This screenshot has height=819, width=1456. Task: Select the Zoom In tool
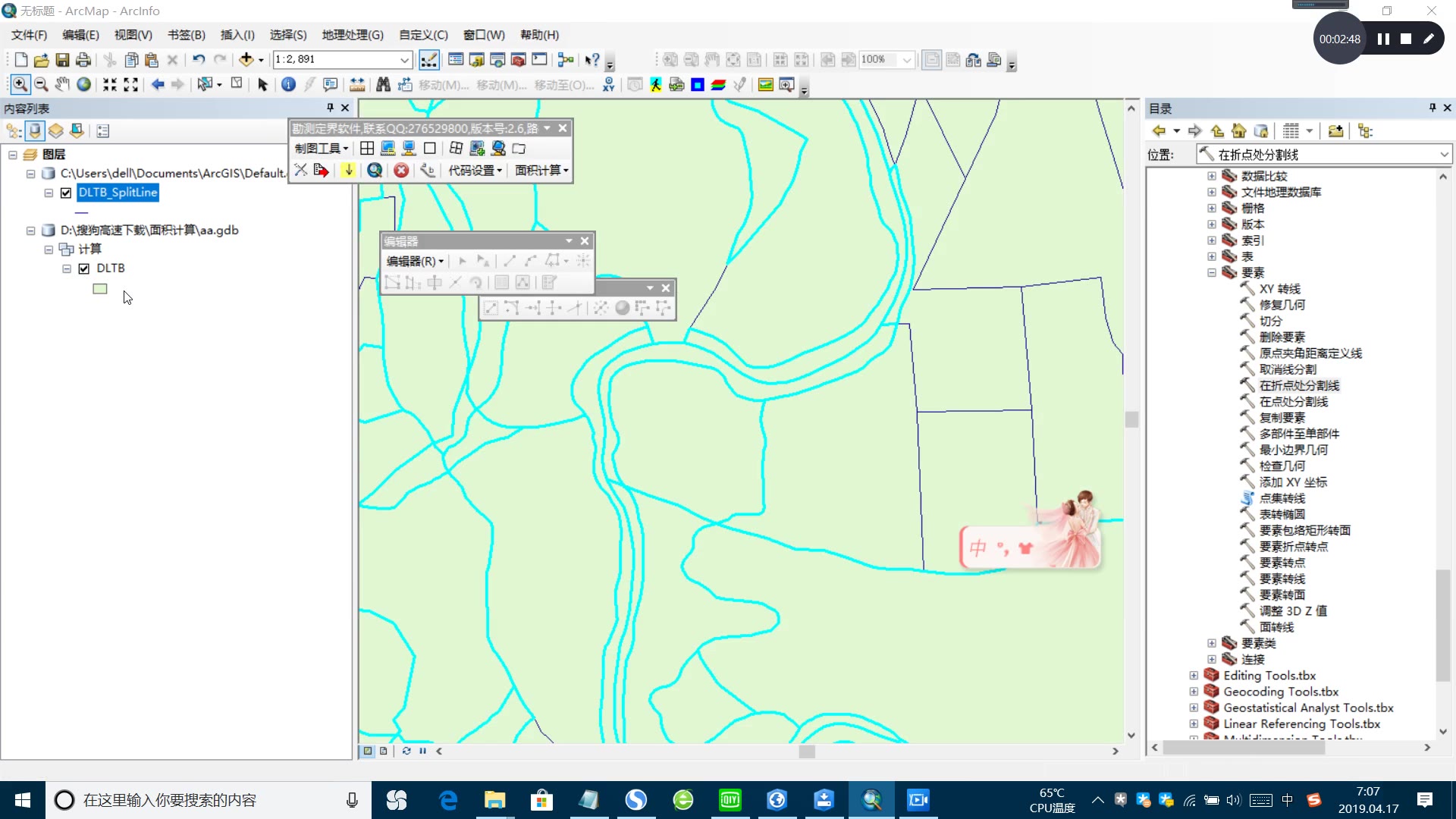click(x=20, y=84)
